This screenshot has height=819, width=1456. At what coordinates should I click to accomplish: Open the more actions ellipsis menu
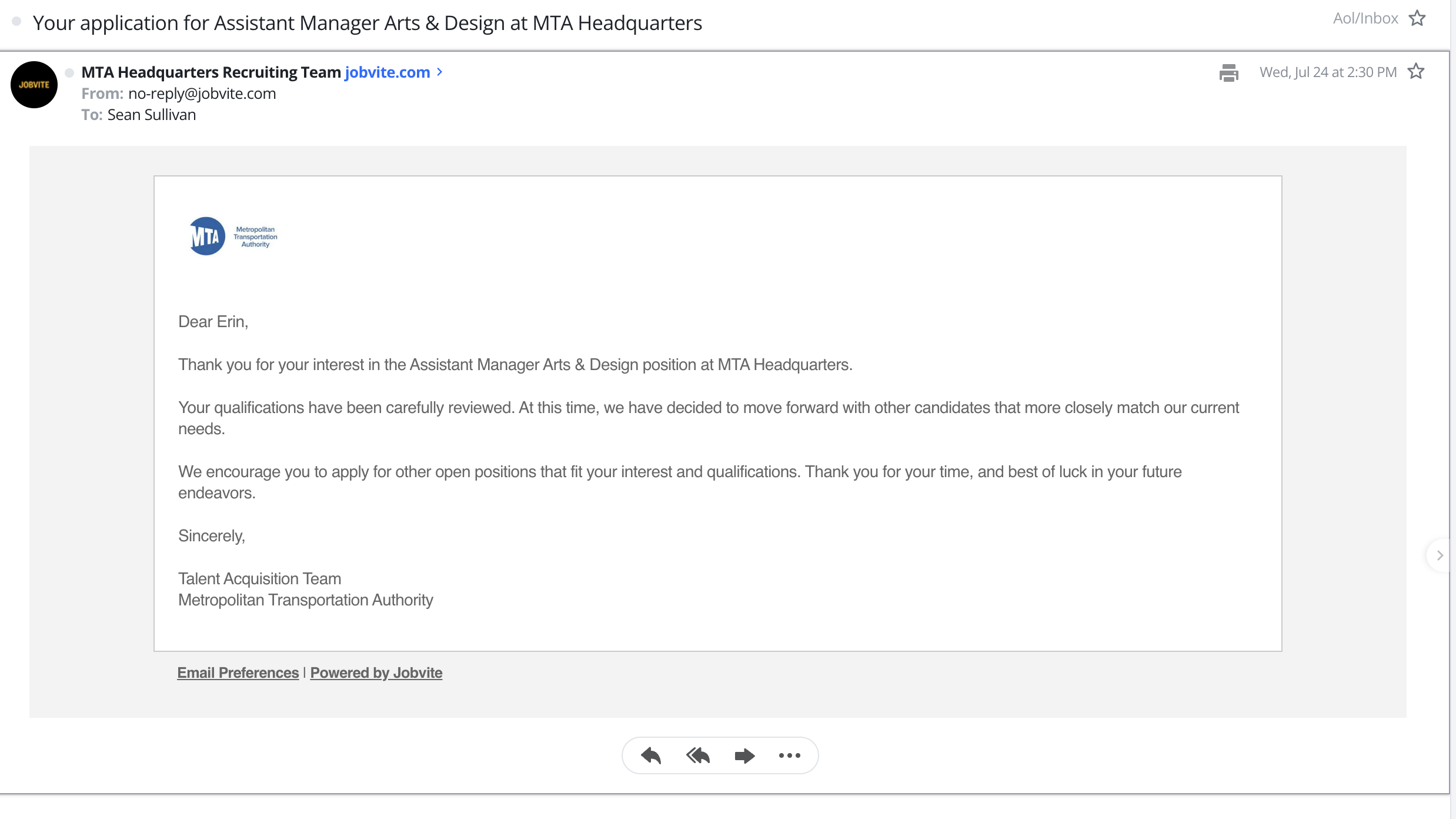(x=789, y=755)
